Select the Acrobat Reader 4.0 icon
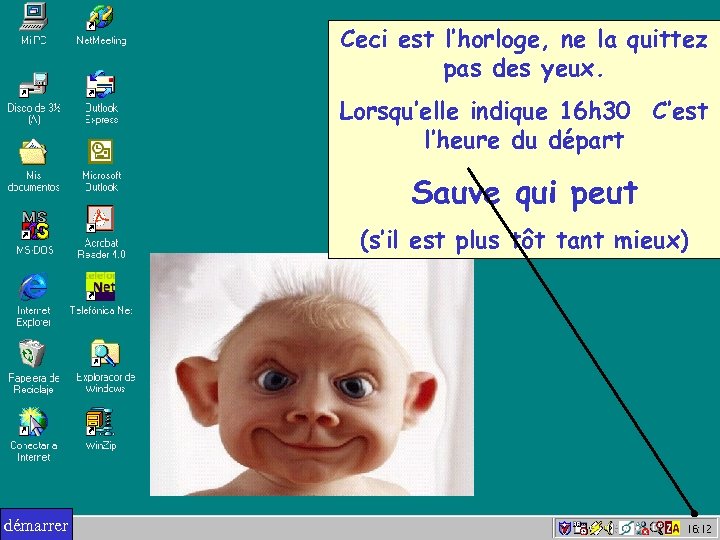 (101, 232)
